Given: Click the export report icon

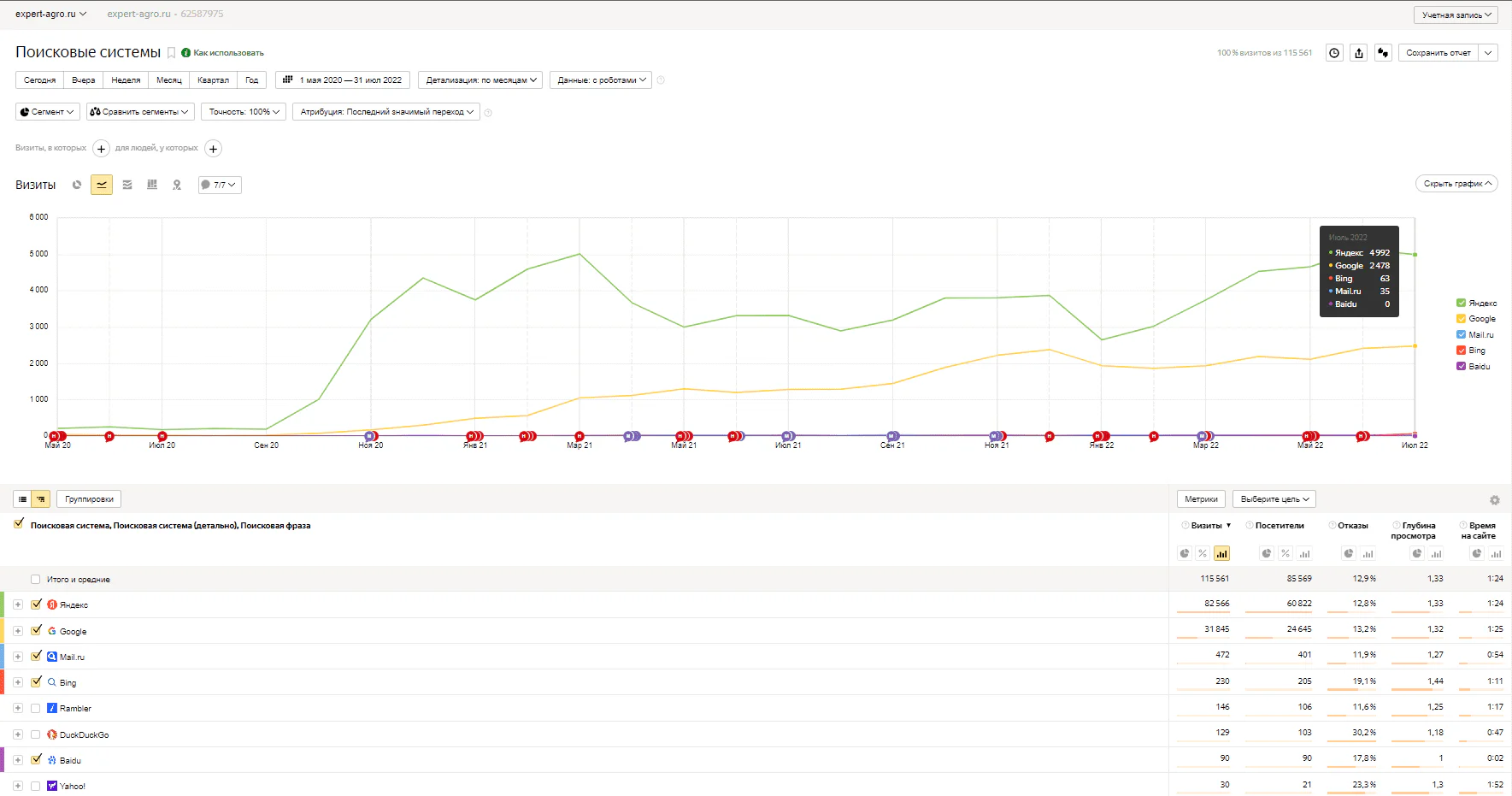Looking at the screenshot, I should click(x=1359, y=53).
